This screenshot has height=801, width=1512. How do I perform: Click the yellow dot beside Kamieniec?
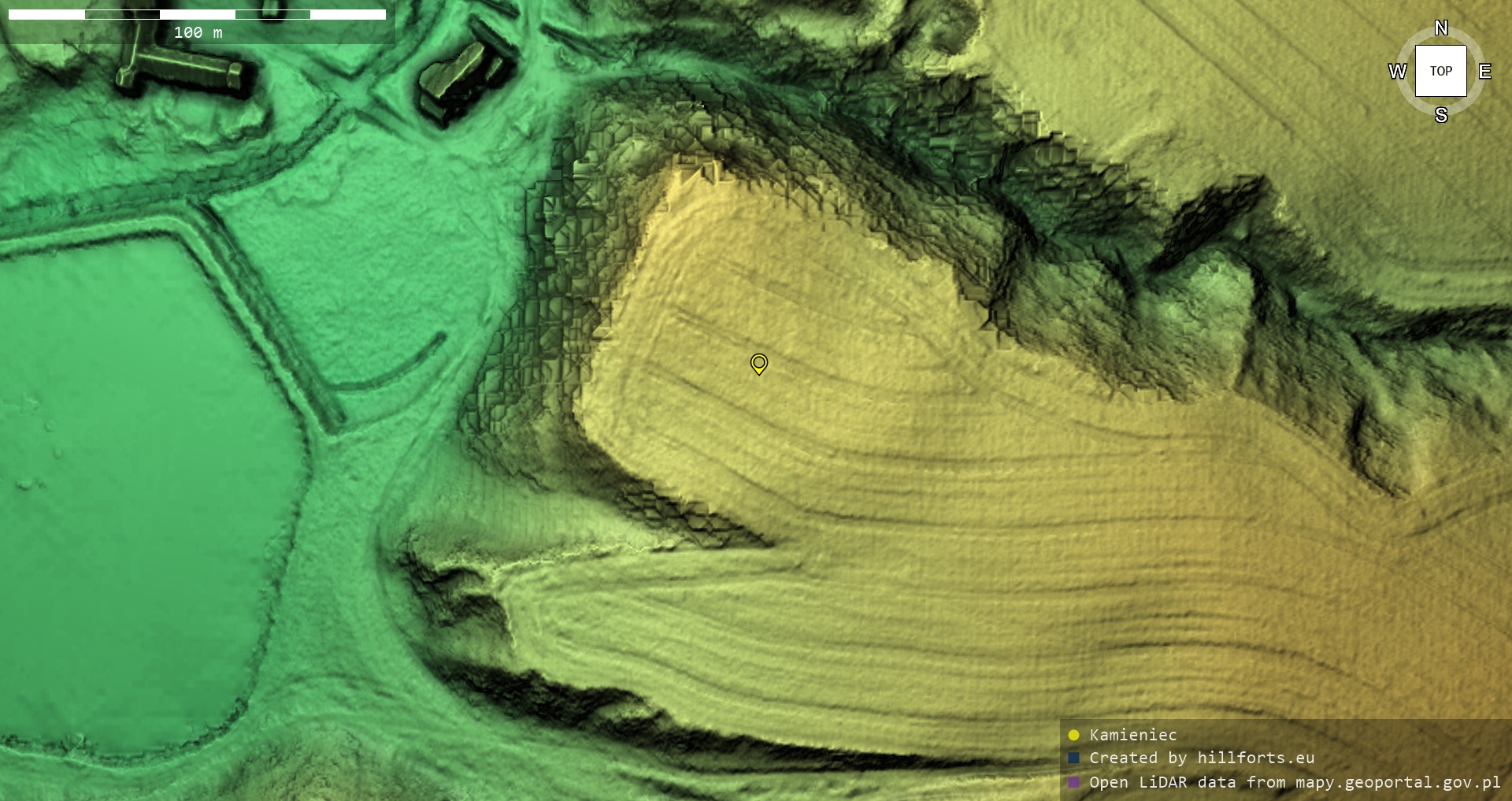(1073, 735)
